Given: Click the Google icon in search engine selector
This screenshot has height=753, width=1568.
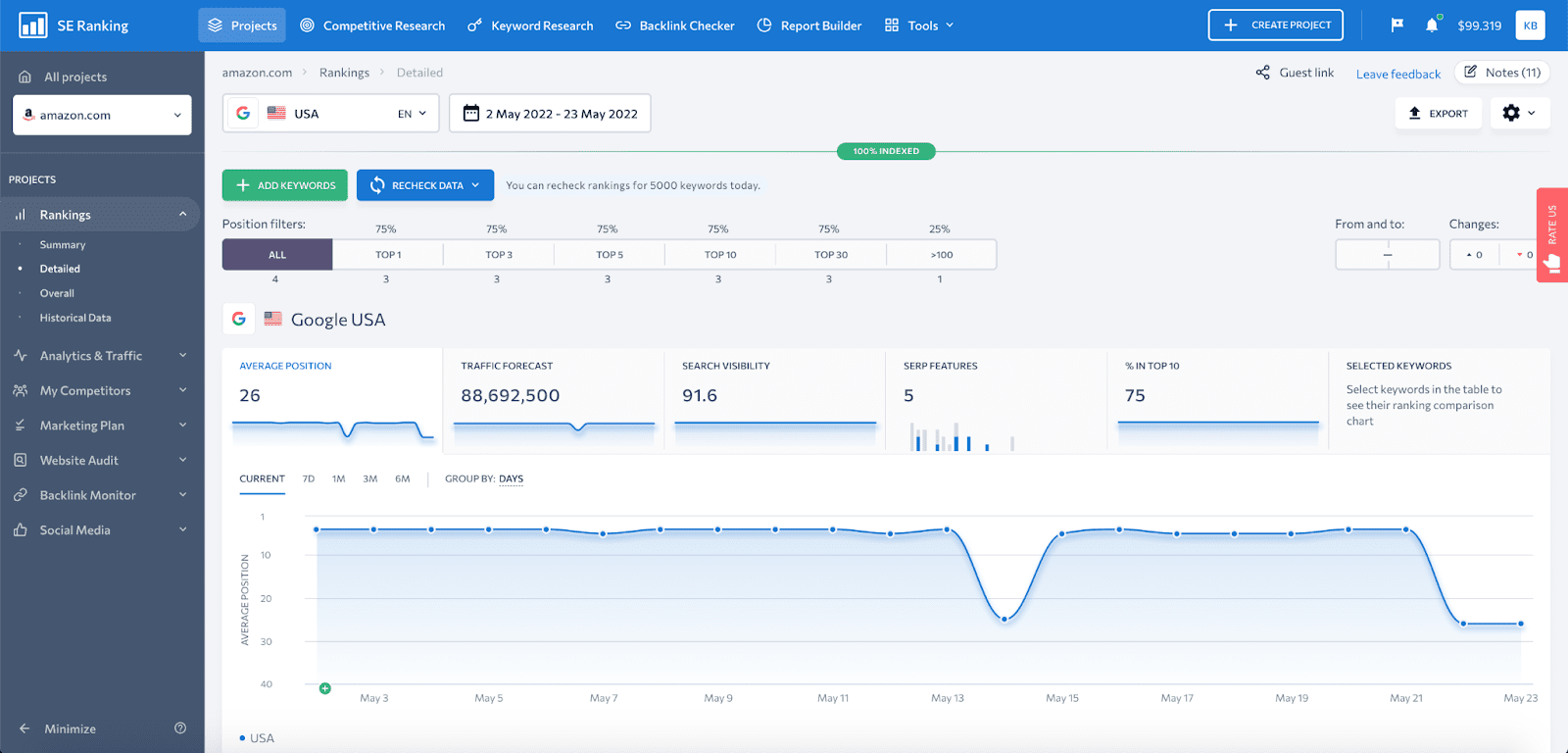Looking at the screenshot, I should click(243, 113).
